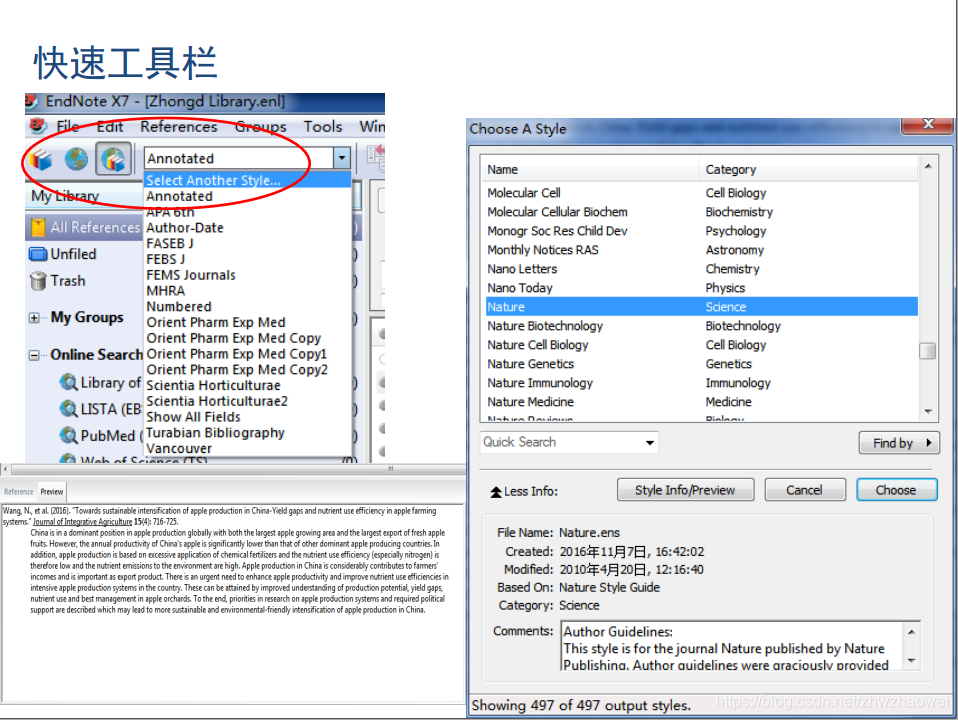This screenshot has height=720, width=958.
Task: Click the Choose button
Action: 896,490
